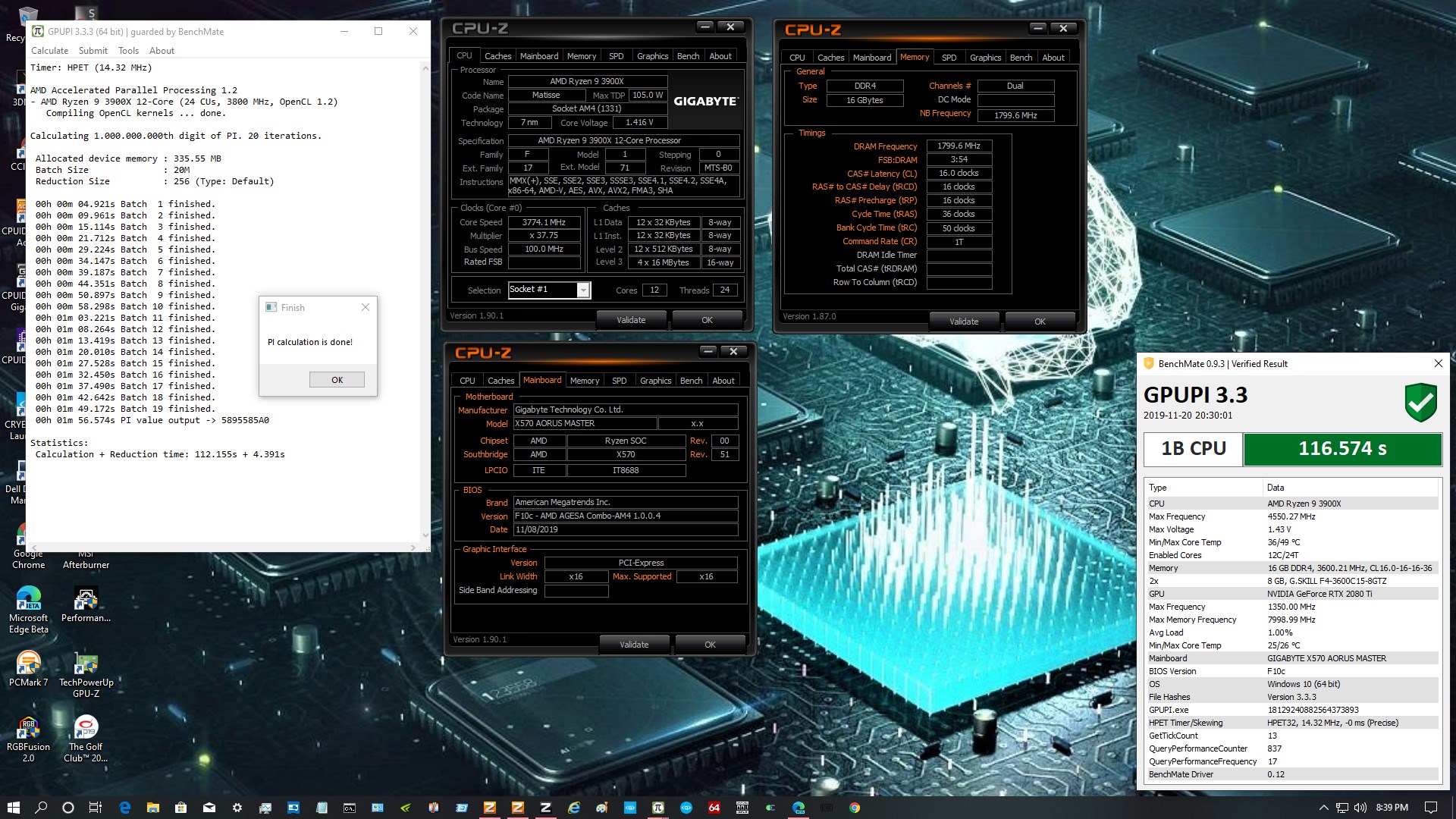This screenshot has height=819, width=1456.
Task: Click 'PI calculation is done!' message text
Action: coord(310,342)
